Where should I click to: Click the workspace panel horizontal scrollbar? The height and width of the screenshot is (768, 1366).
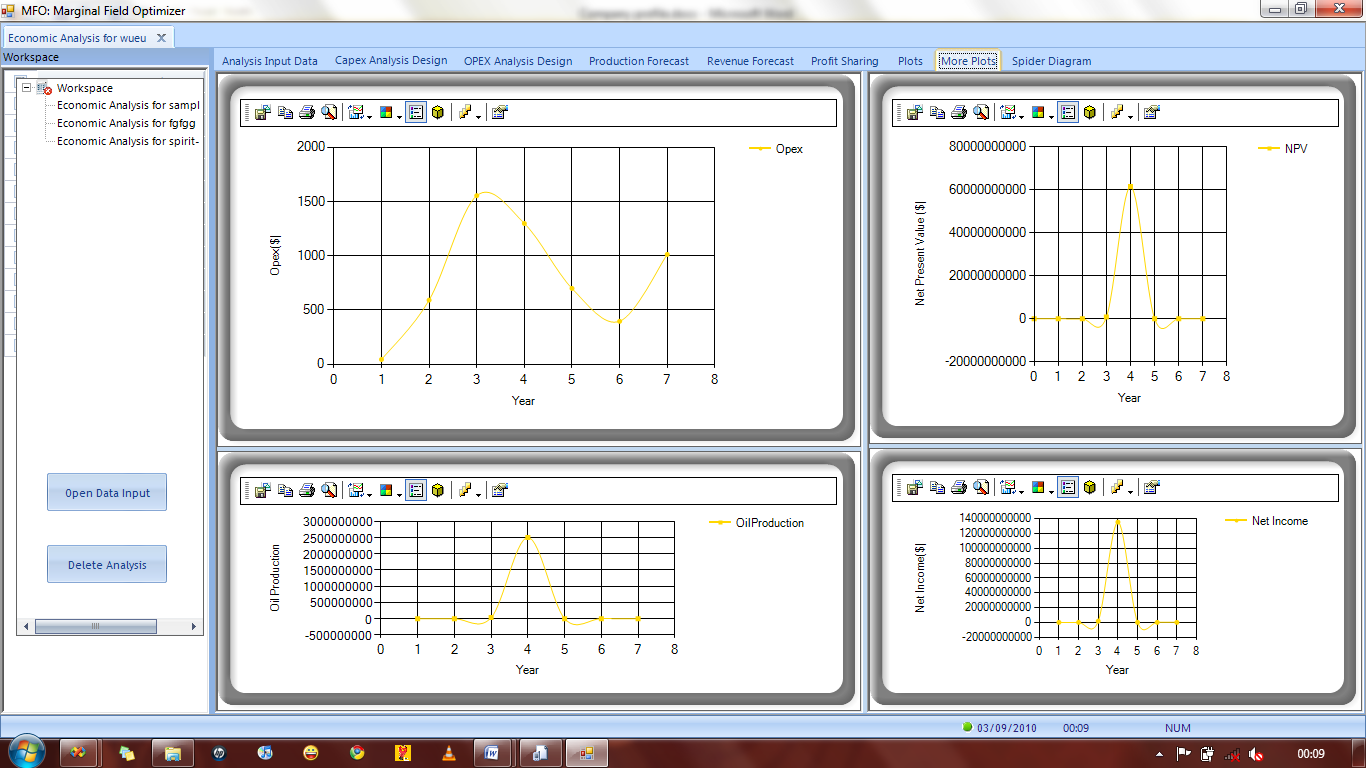tap(96, 627)
